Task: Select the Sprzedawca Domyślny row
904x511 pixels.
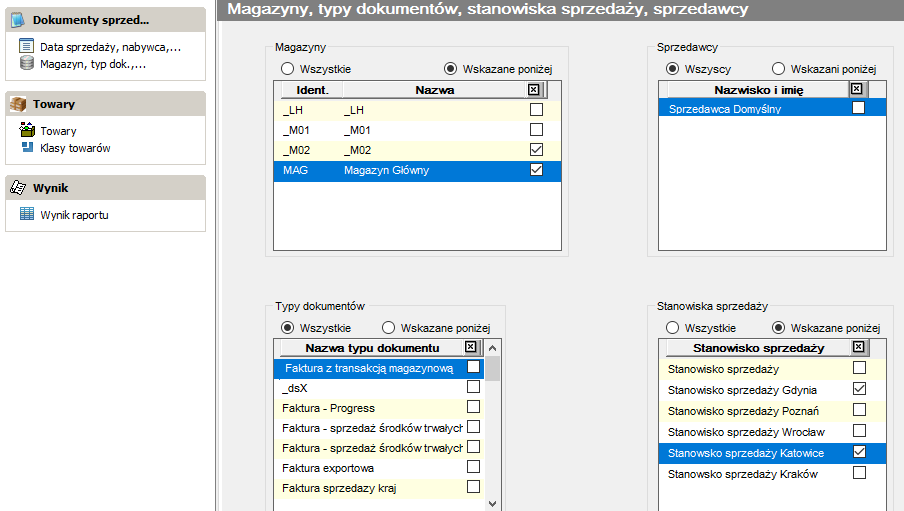Action: pos(772,108)
